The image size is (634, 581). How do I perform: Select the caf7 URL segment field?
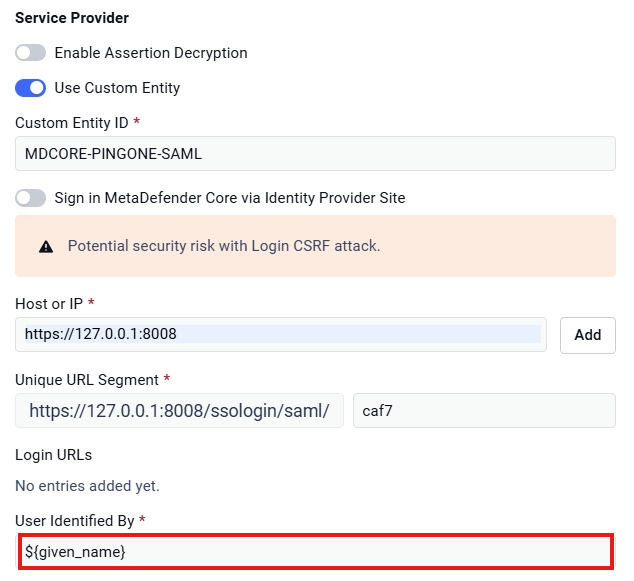click(x=484, y=411)
